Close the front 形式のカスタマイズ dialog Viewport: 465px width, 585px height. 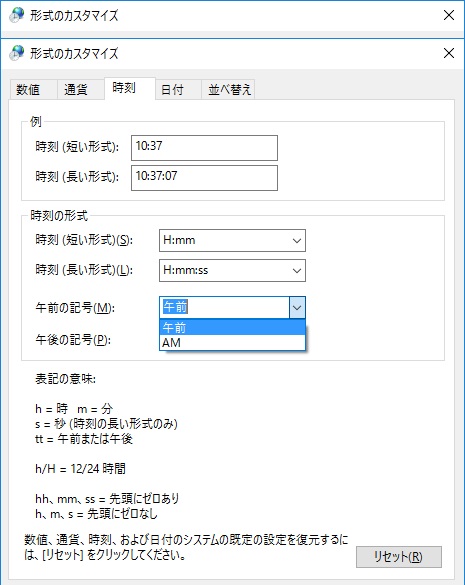coord(449,53)
